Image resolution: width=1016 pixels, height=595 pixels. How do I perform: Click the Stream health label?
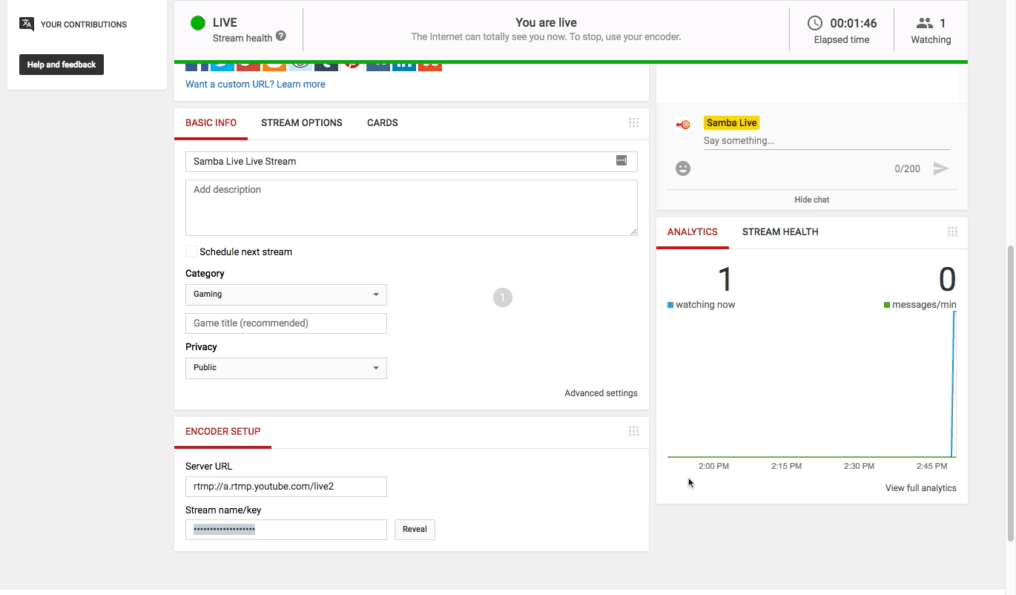click(242, 38)
